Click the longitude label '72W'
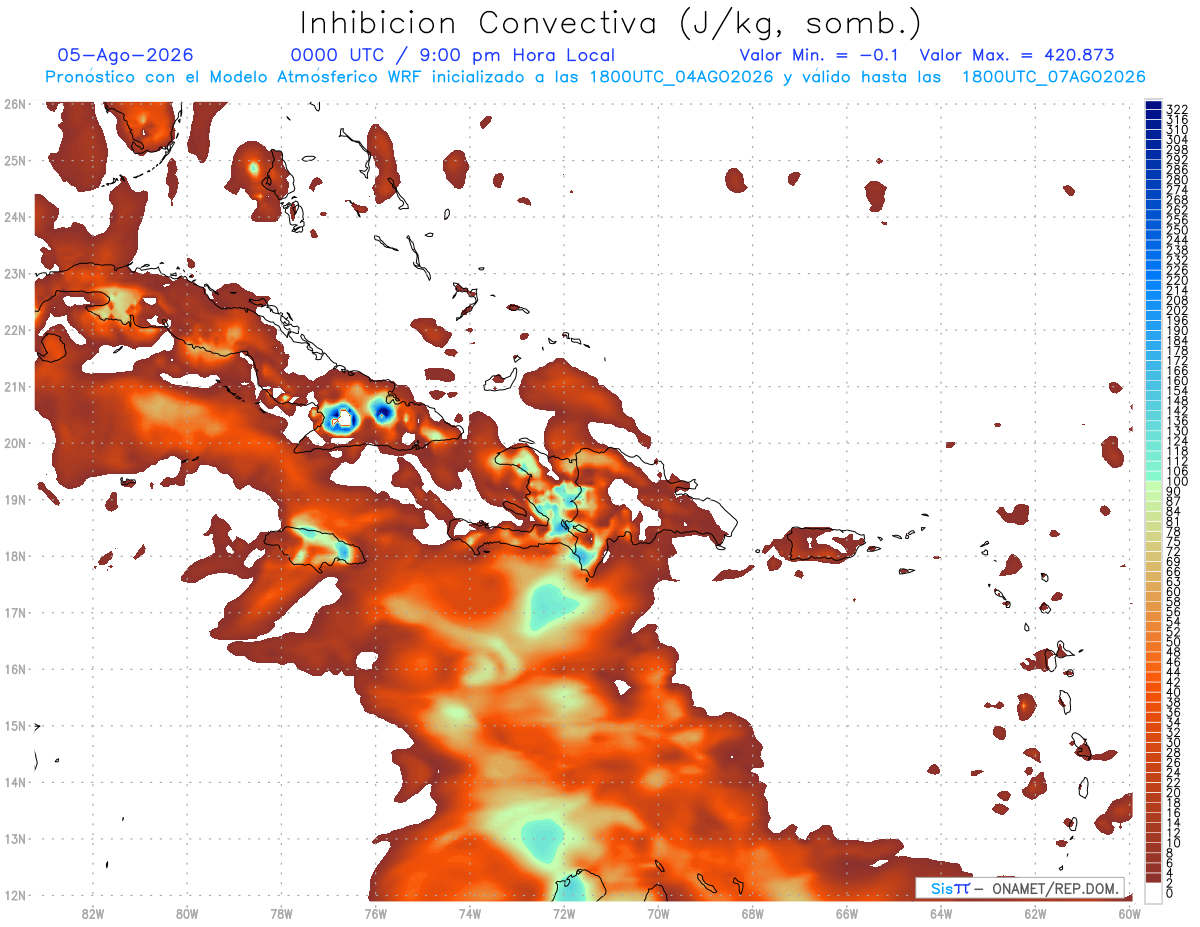This screenshot has height=927, width=1200. pyautogui.click(x=564, y=913)
